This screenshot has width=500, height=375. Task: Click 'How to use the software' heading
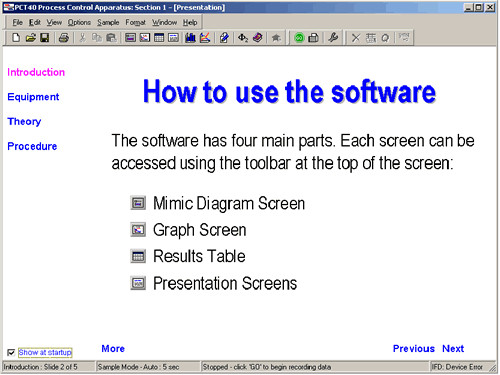(289, 92)
